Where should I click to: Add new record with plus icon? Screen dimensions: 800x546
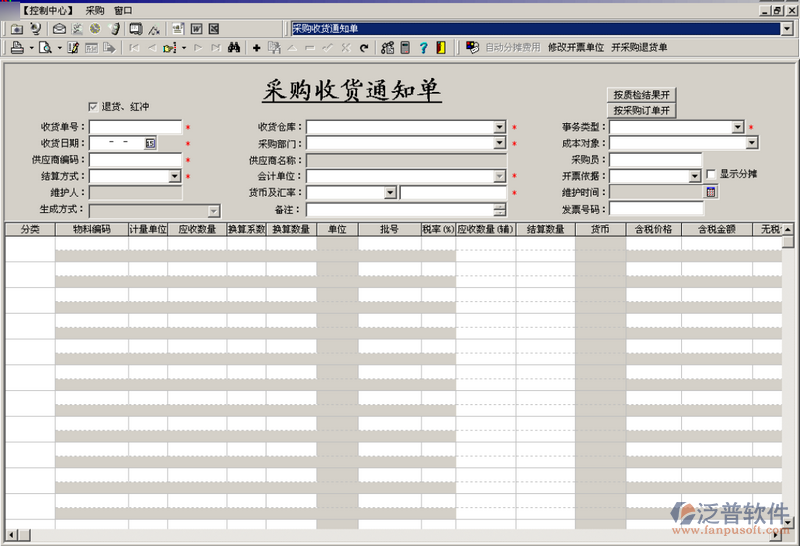click(x=257, y=47)
